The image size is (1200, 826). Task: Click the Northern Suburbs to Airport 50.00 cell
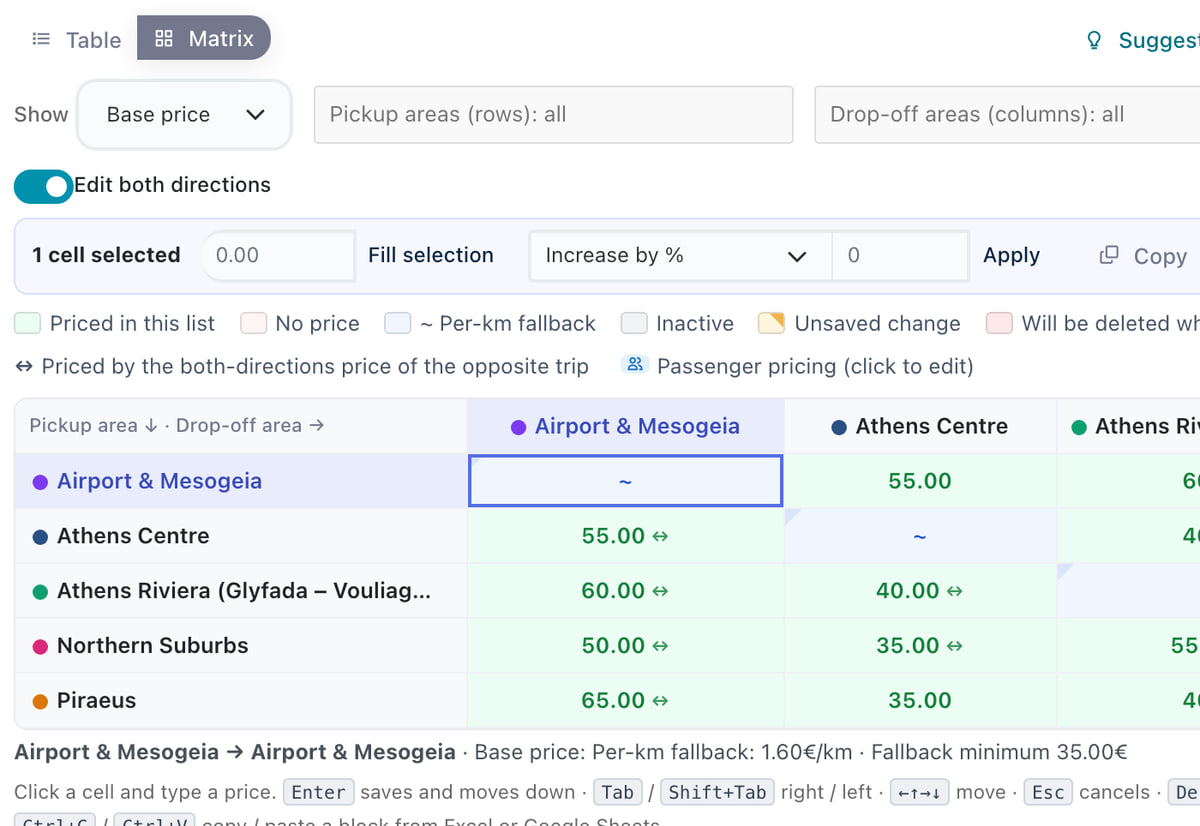[625, 646]
